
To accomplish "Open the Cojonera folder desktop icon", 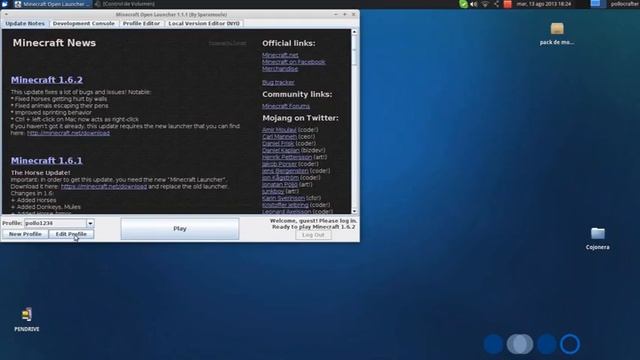I will point(598,238).
